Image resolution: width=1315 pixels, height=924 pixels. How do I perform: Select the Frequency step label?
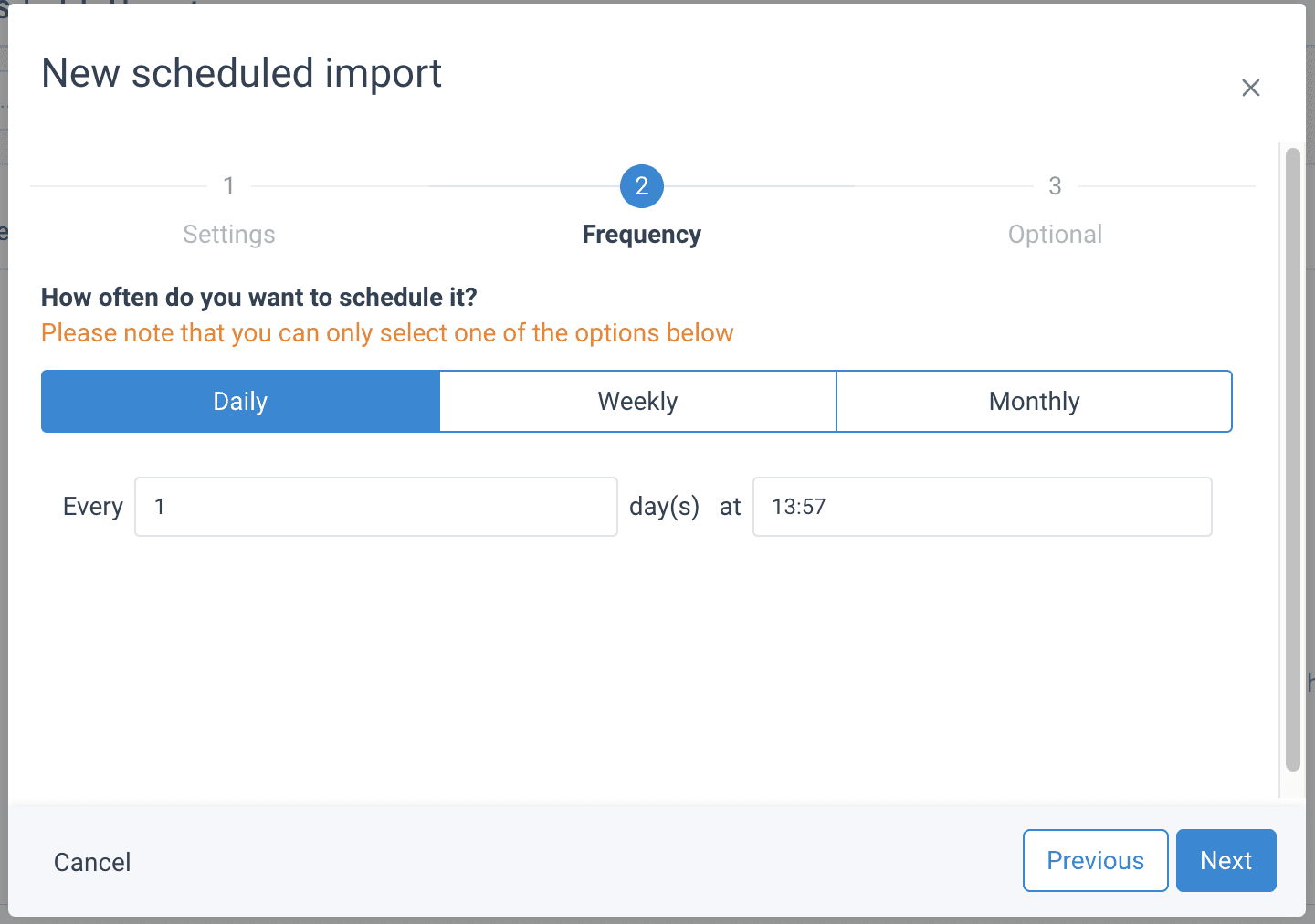[641, 235]
